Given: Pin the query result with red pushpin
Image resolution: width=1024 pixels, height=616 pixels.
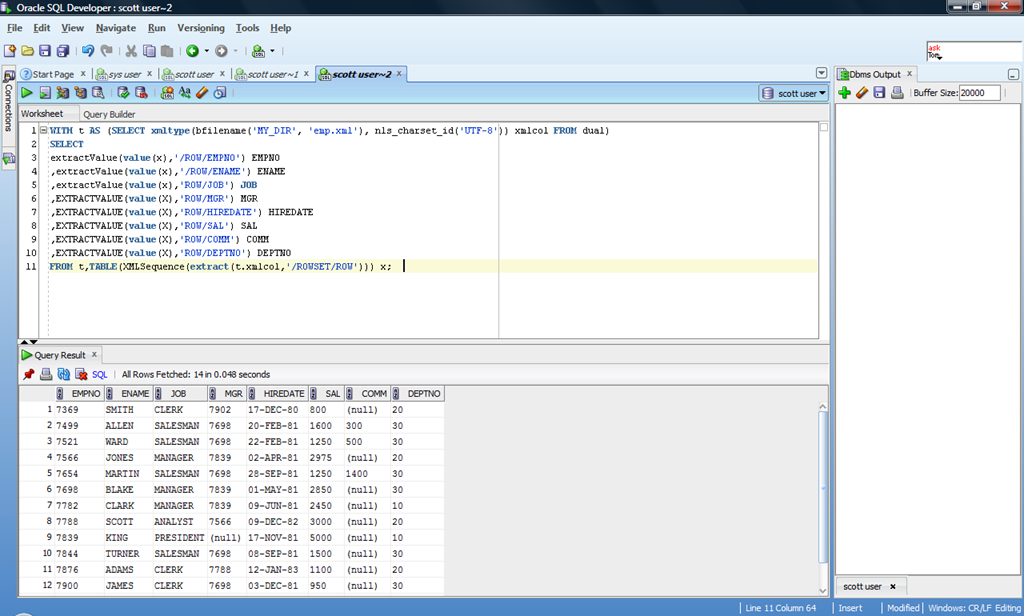Looking at the screenshot, I should (x=28, y=374).
